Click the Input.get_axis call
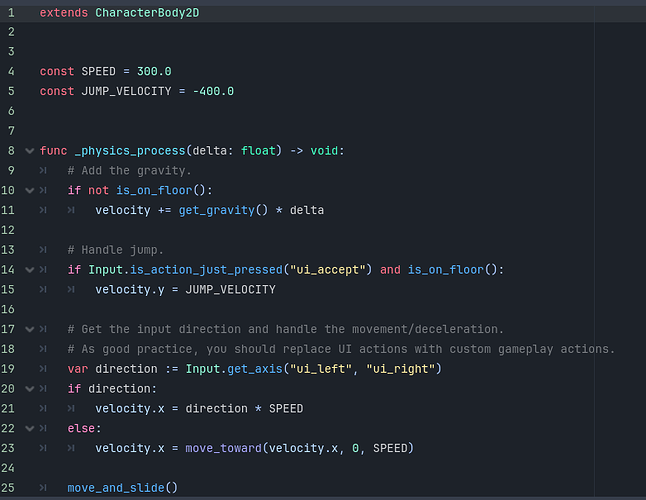 [234, 369]
